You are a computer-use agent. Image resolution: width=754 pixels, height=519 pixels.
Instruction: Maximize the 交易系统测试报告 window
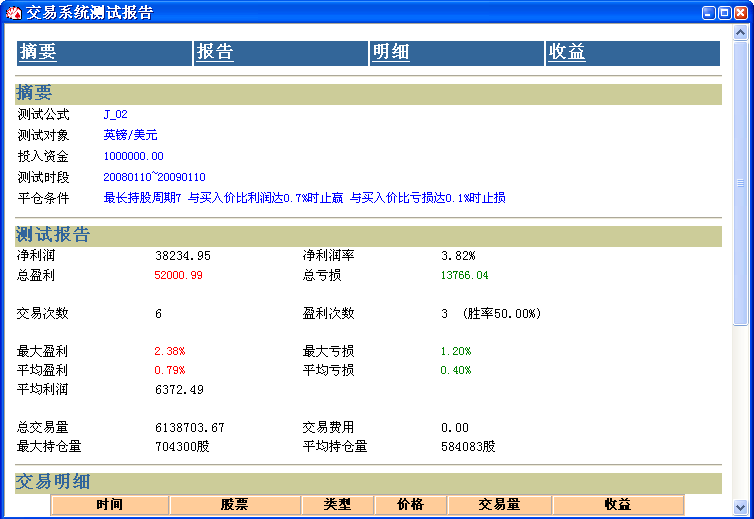tap(725, 13)
